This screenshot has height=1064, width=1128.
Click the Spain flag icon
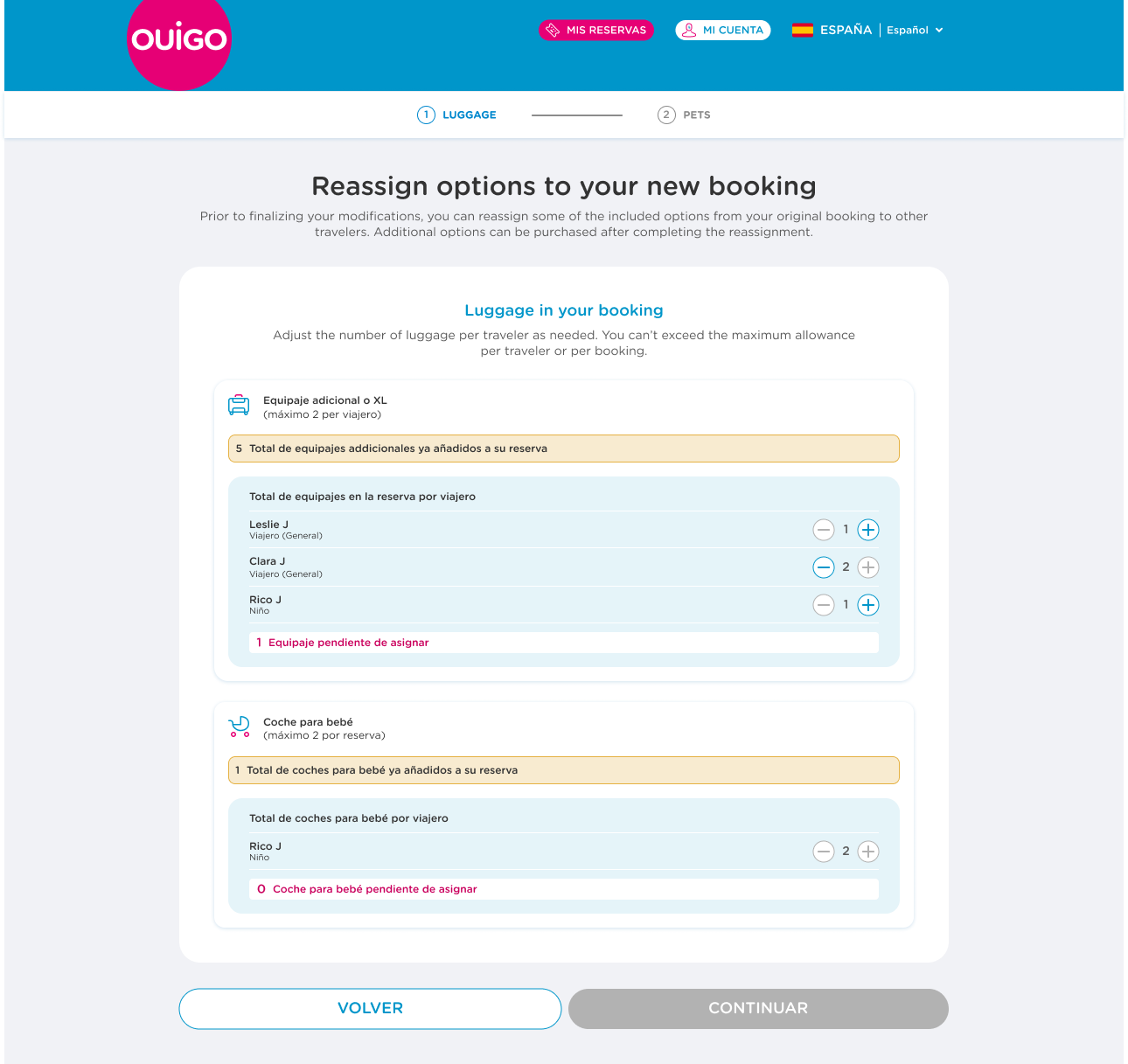[803, 30]
